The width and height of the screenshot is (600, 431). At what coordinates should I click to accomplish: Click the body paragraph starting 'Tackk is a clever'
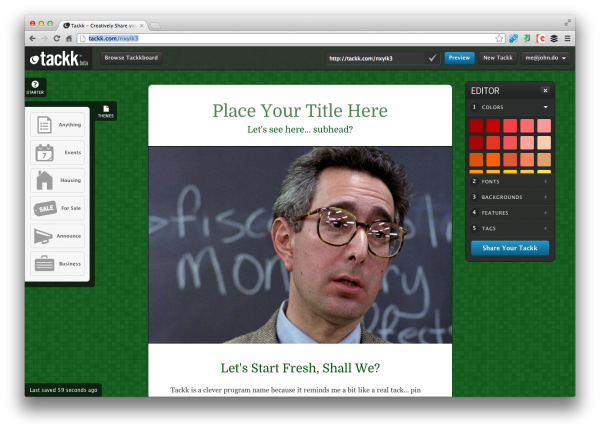[295, 390]
